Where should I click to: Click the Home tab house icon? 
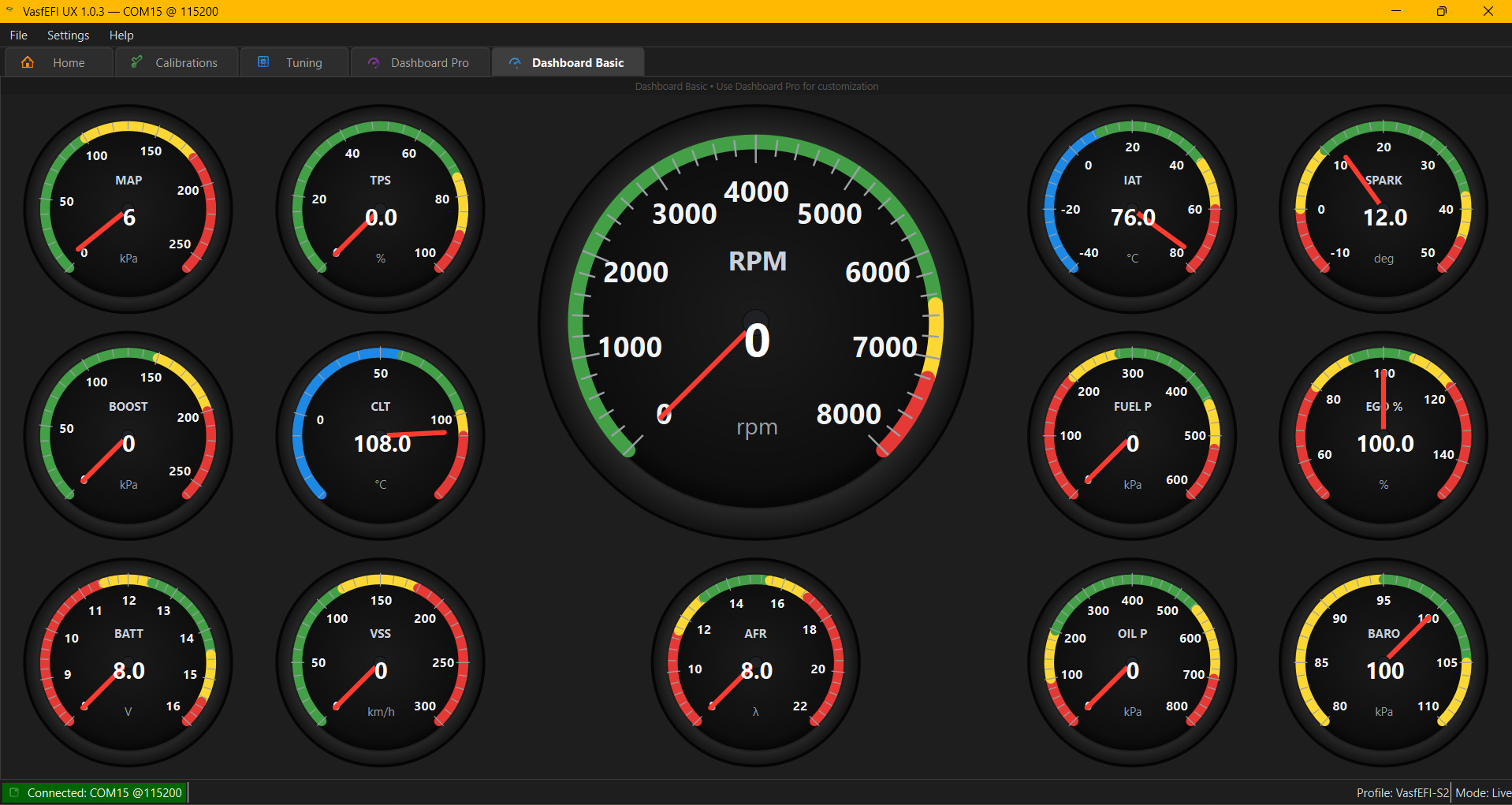(x=28, y=62)
